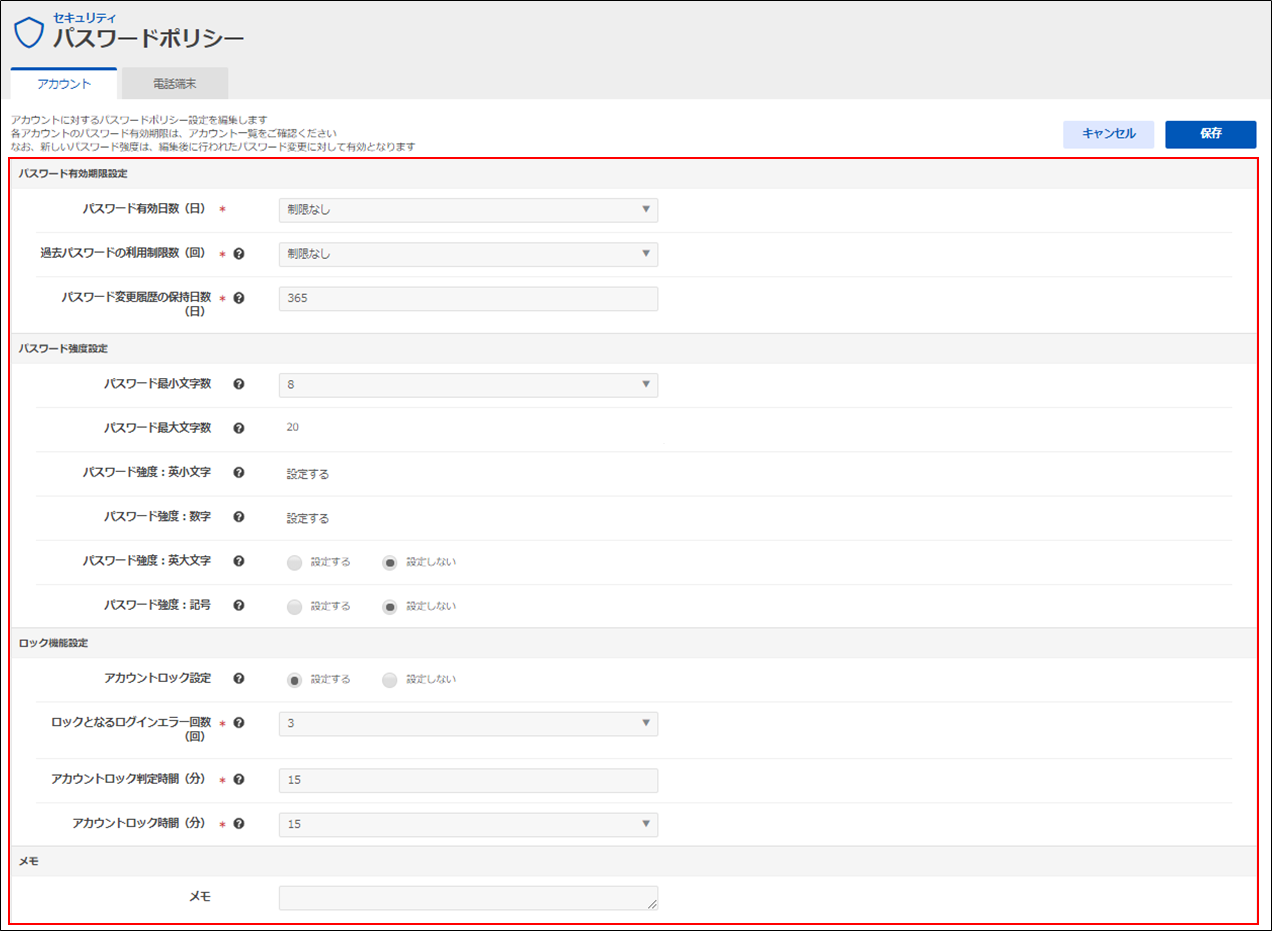Open help icon for アカウントロック設定
Image resolution: width=1272 pixels, height=931 pixels.
tap(239, 678)
